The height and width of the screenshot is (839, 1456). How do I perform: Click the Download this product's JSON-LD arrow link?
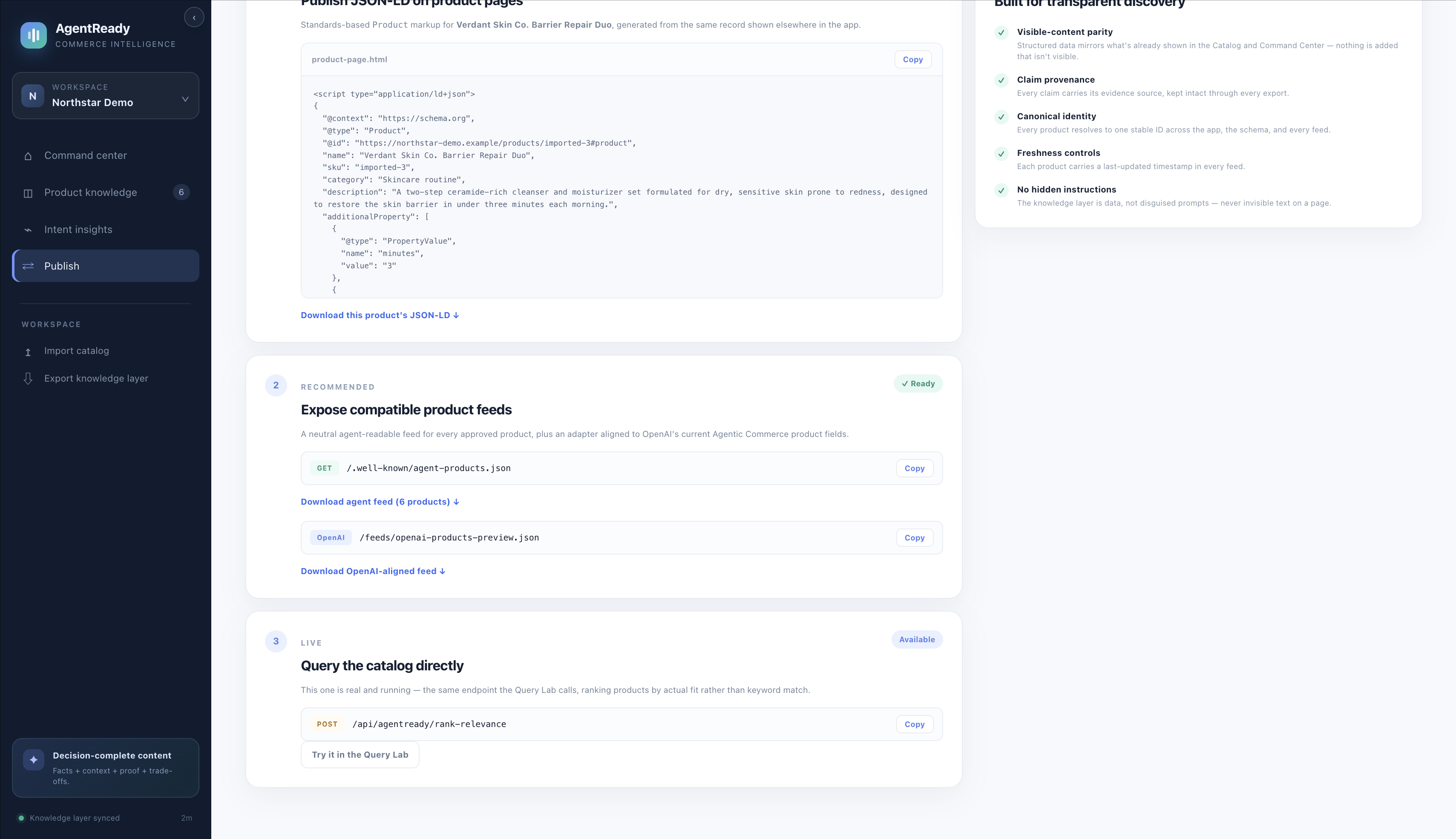[380, 315]
